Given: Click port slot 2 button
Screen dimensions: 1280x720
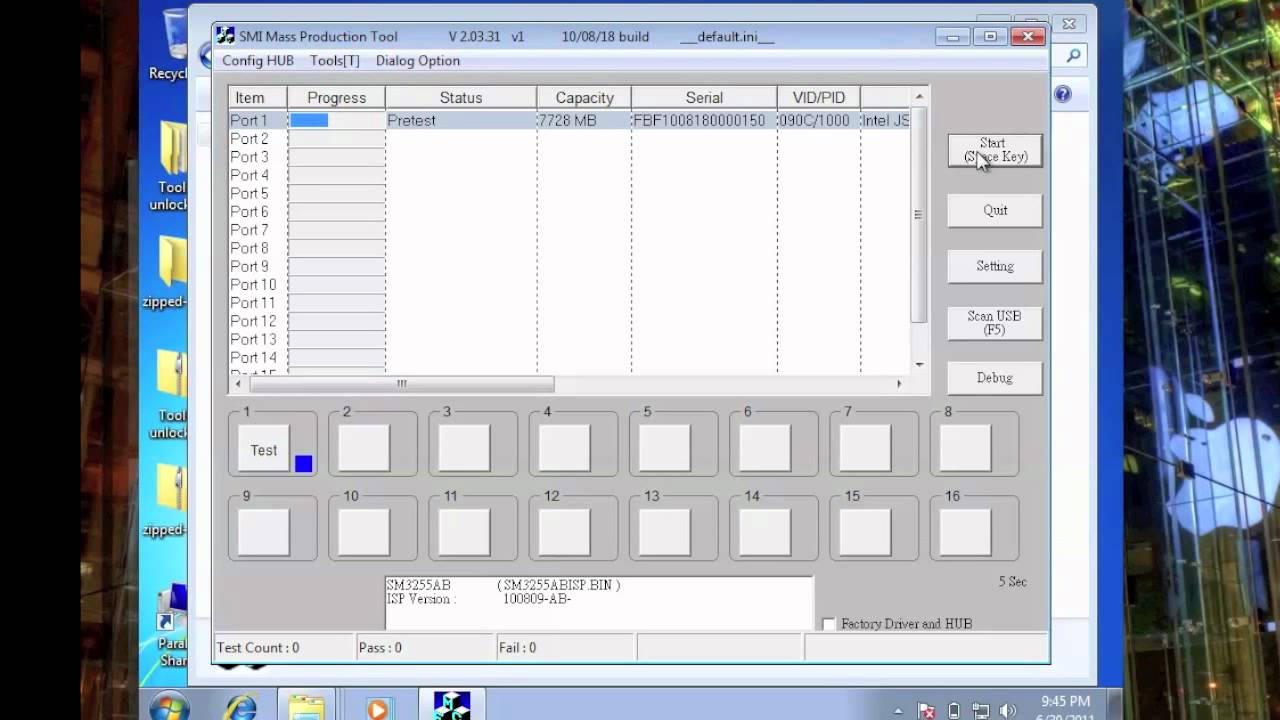Looking at the screenshot, I should click(x=364, y=448).
